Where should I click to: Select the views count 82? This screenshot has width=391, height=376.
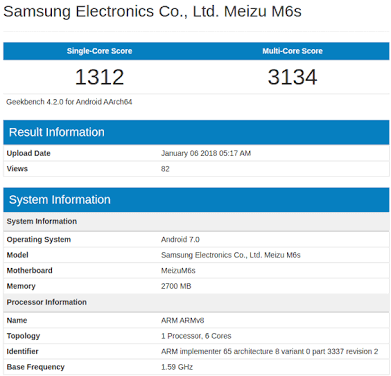pos(165,169)
